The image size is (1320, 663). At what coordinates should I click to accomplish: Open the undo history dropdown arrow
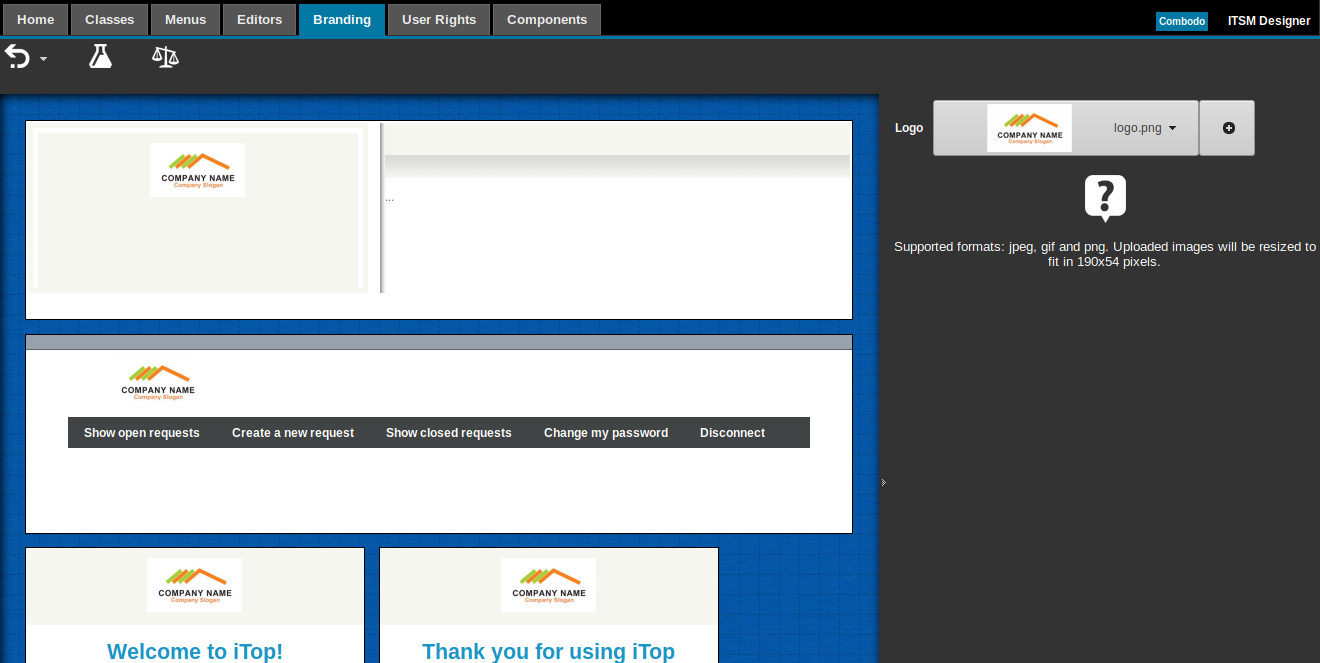[44, 60]
